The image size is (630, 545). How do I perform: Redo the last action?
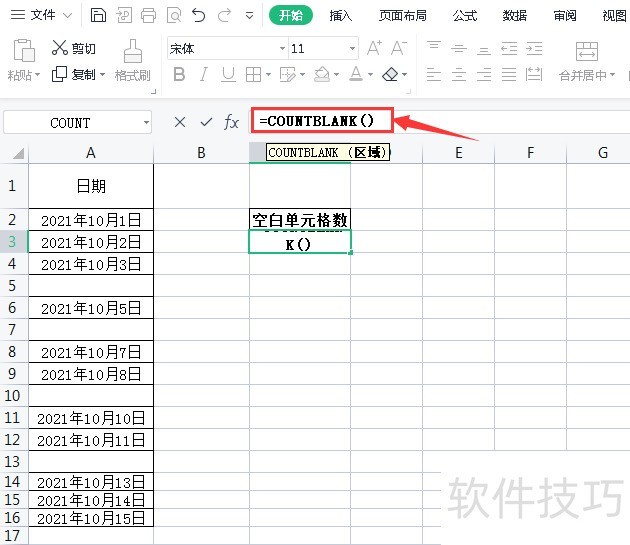[x=224, y=16]
